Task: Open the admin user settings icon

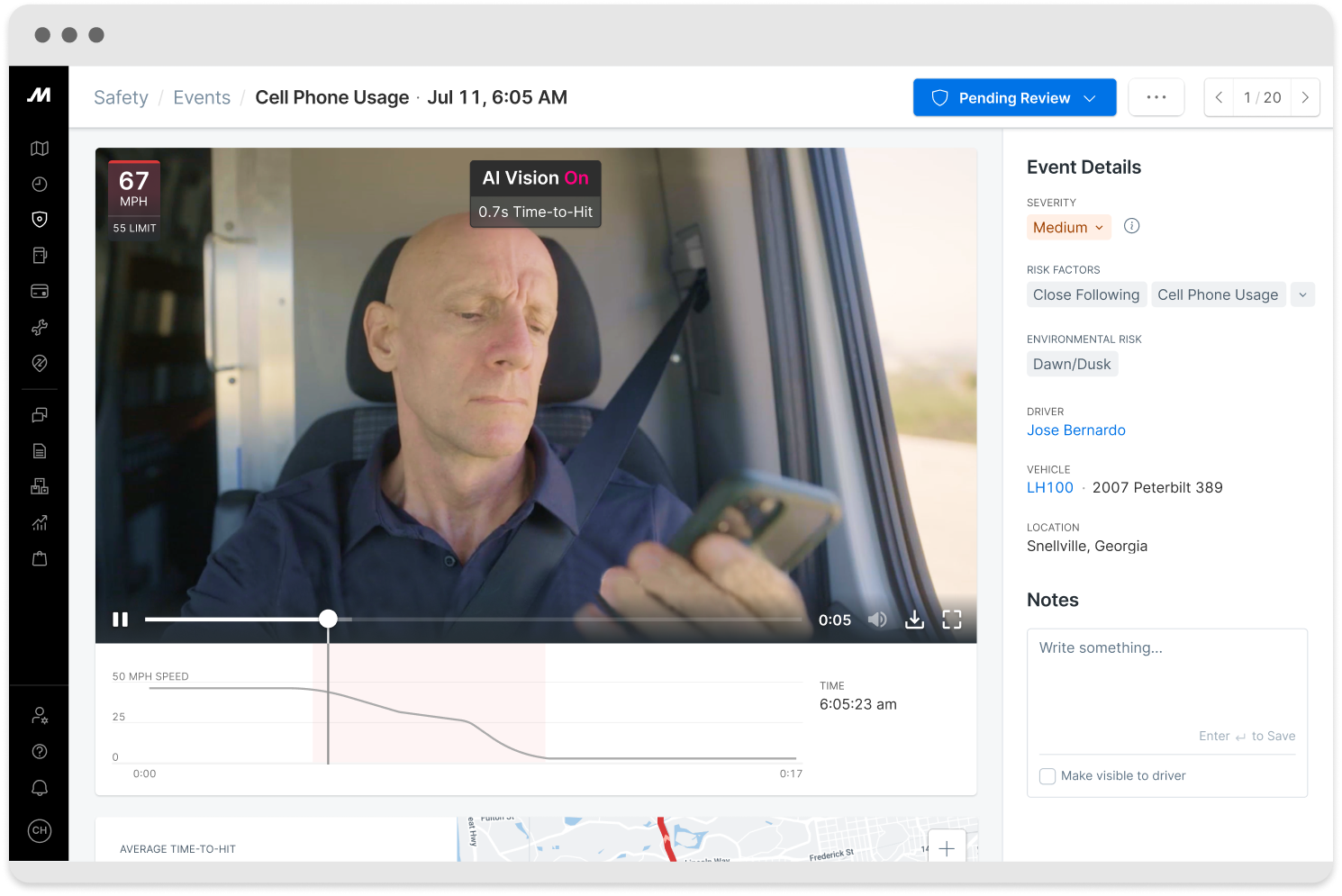Action: point(40,716)
